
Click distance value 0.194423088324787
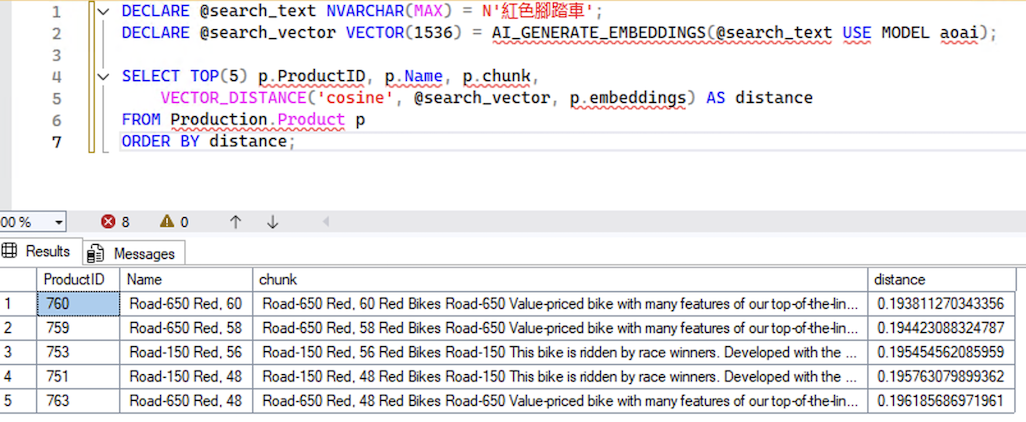pos(942,328)
